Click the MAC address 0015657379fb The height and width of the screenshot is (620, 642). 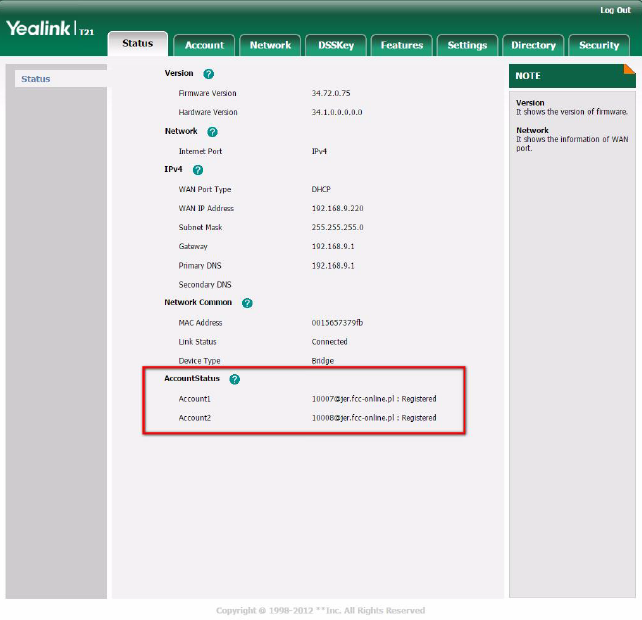337,323
